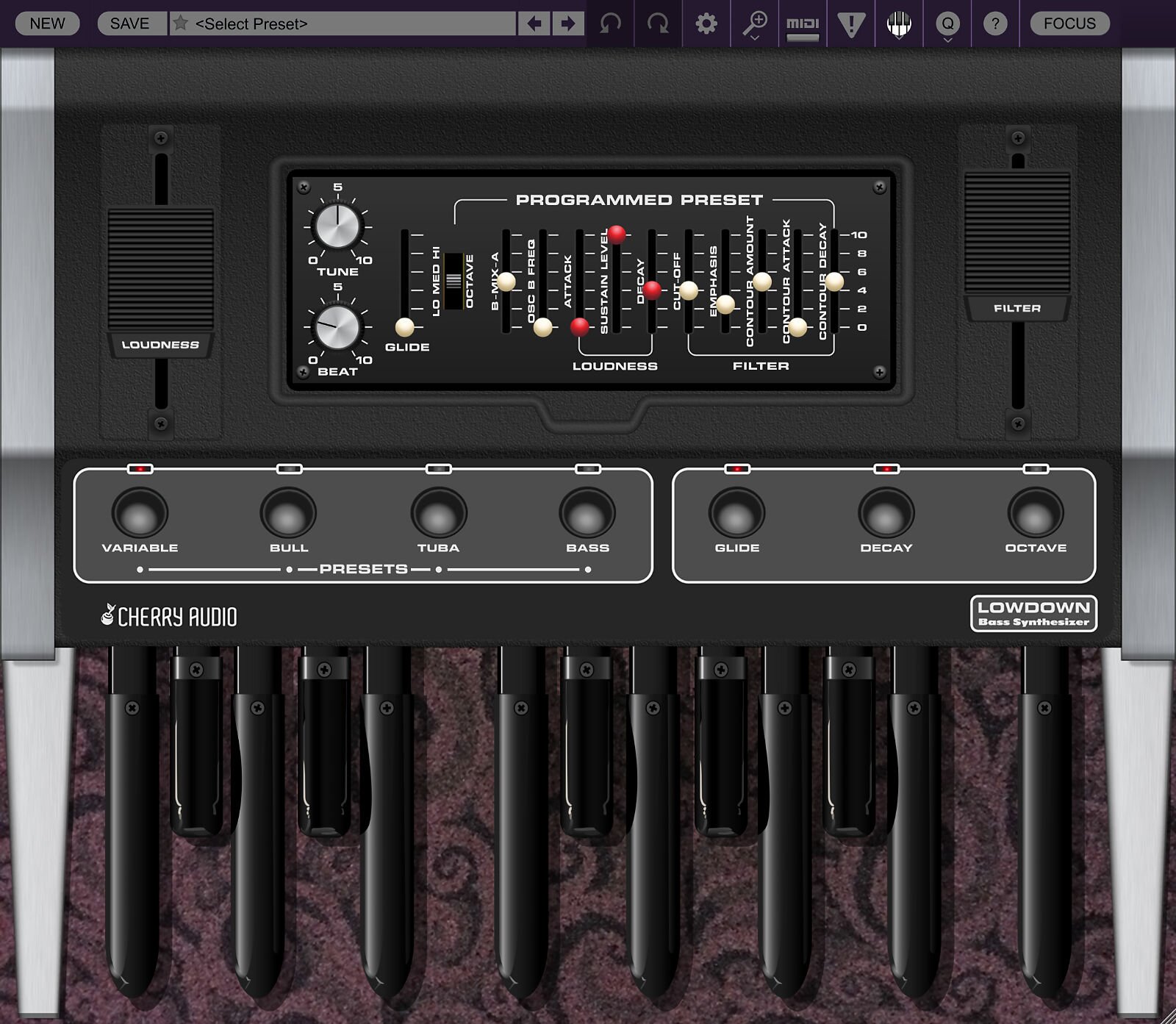Toggle the Glide footswitch button
Image resolution: width=1176 pixels, height=1024 pixels.
pos(736,512)
